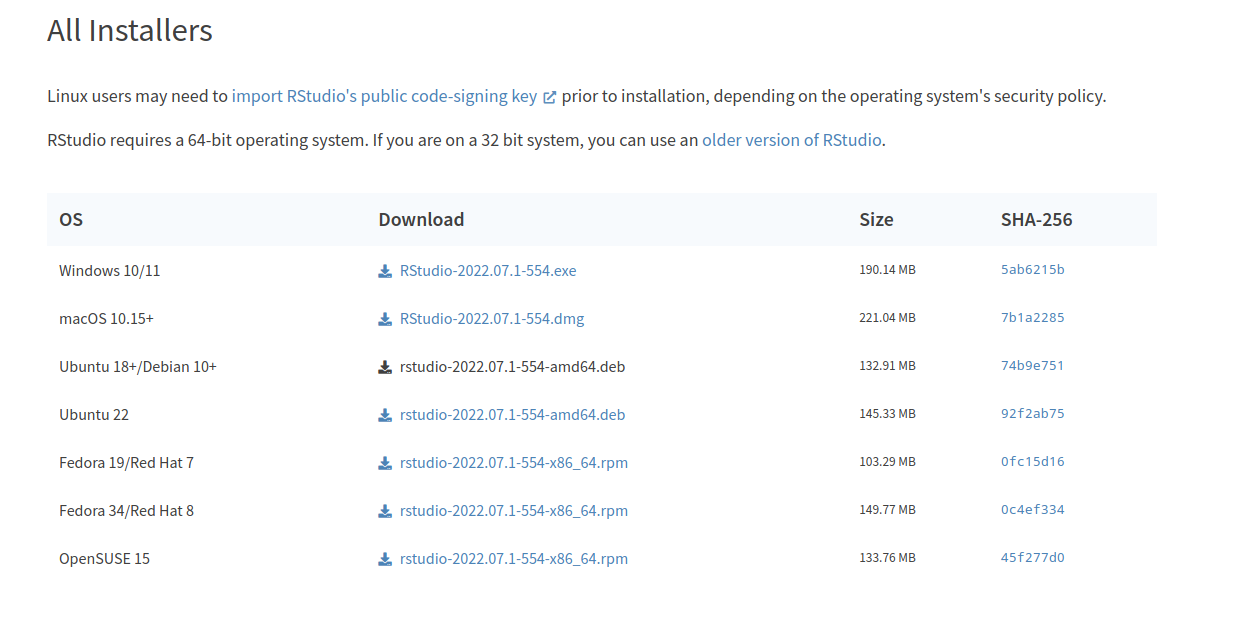Click download icon beside RStudio .exe installer

(x=385, y=271)
